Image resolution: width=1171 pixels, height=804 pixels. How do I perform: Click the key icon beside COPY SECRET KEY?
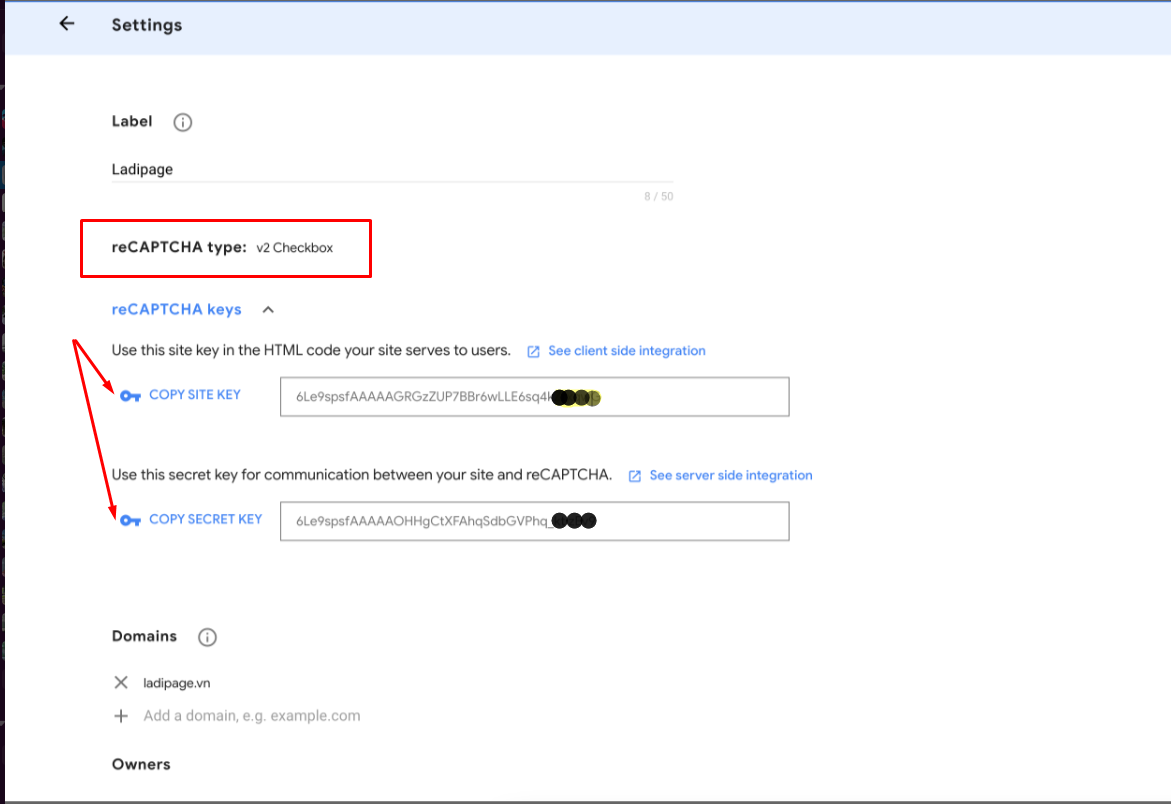point(130,520)
